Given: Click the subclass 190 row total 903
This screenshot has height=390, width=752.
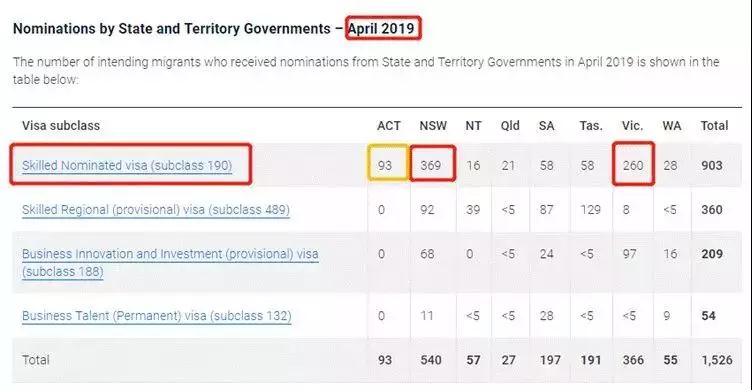Looking at the screenshot, I should click(x=712, y=165).
